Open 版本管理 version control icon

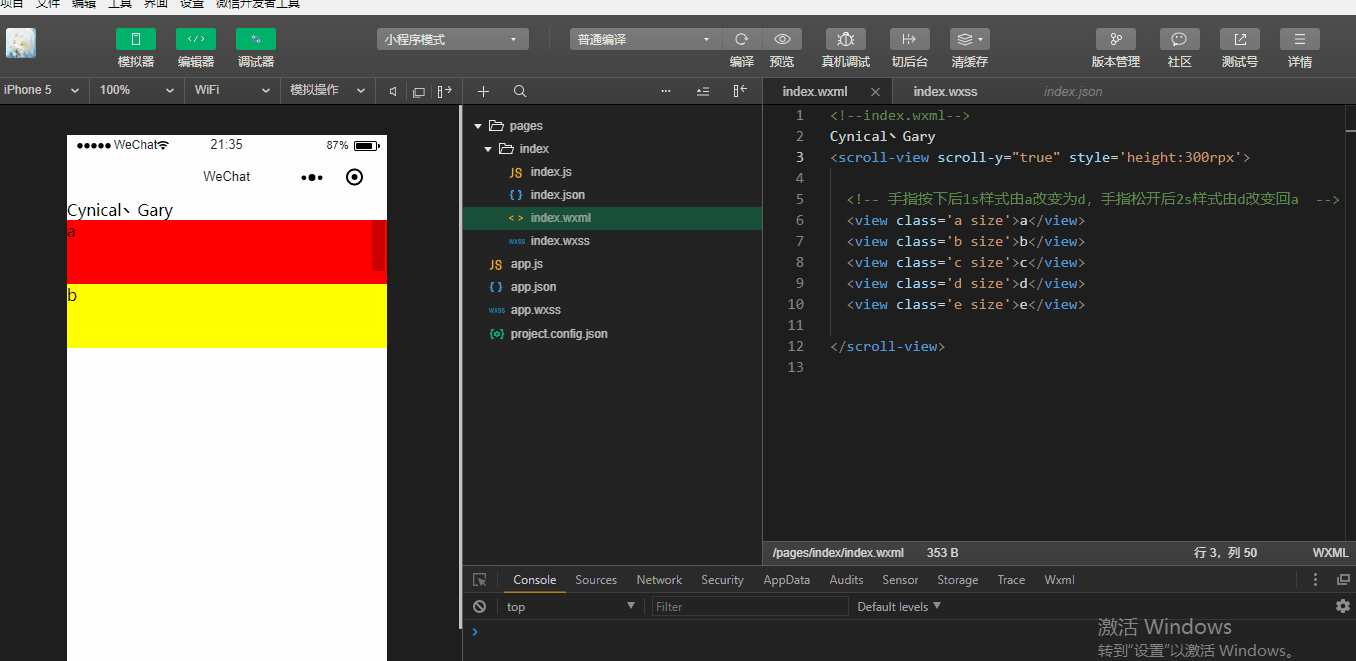tap(1115, 40)
